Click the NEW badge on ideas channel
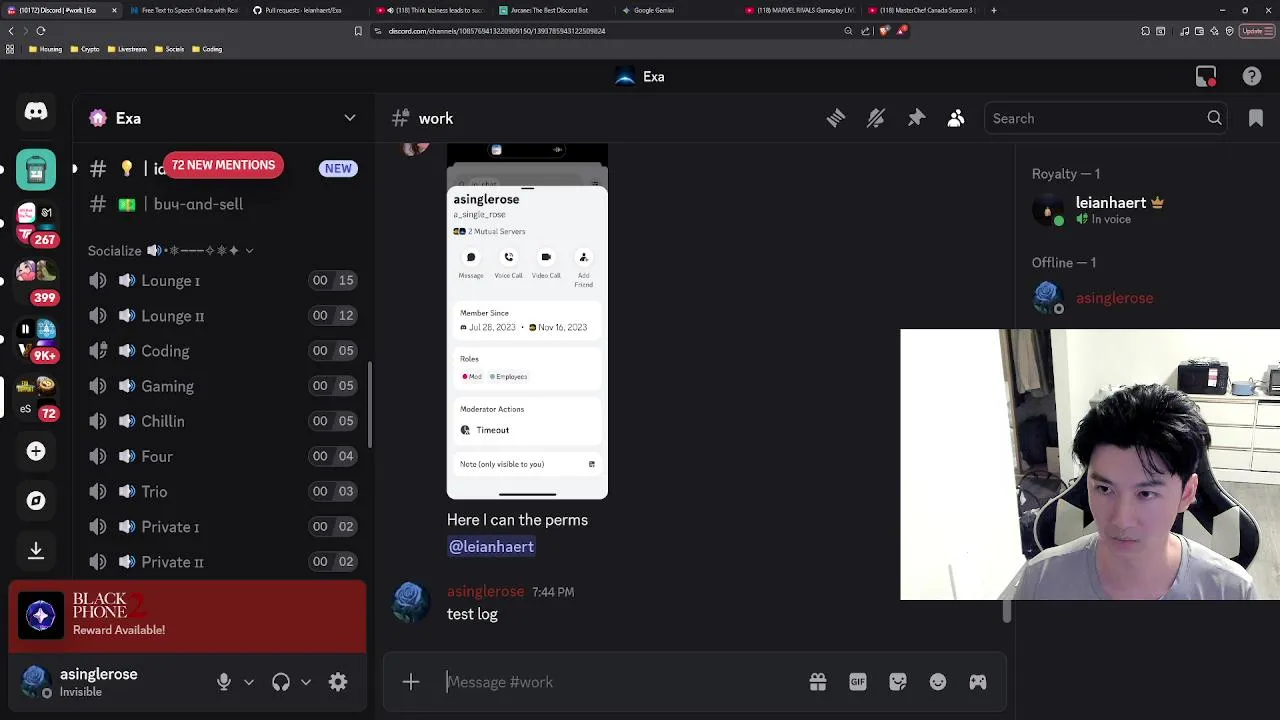This screenshot has width=1280, height=720. point(338,169)
